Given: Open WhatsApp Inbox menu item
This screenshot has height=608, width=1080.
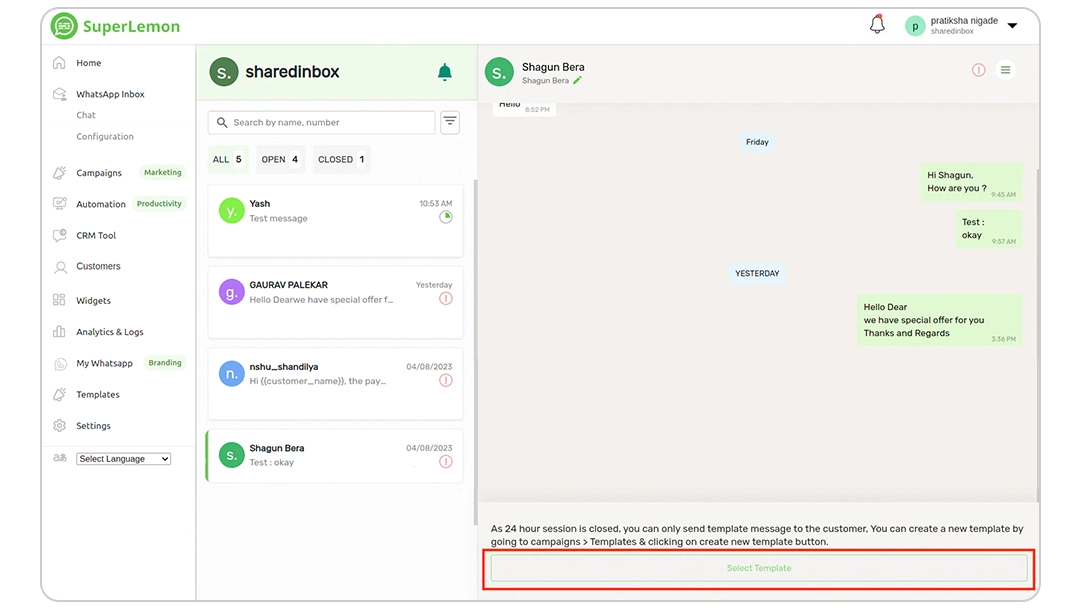Looking at the screenshot, I should pos(110,94).
